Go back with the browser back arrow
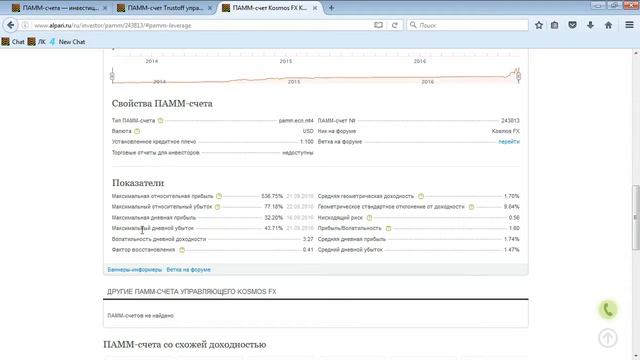Screen dimensions: 640x360 point(10,25)
